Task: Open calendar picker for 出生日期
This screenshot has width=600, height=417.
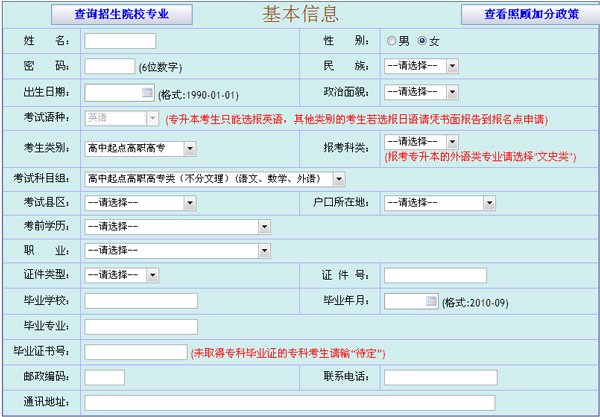Action: tap(146, 92)
